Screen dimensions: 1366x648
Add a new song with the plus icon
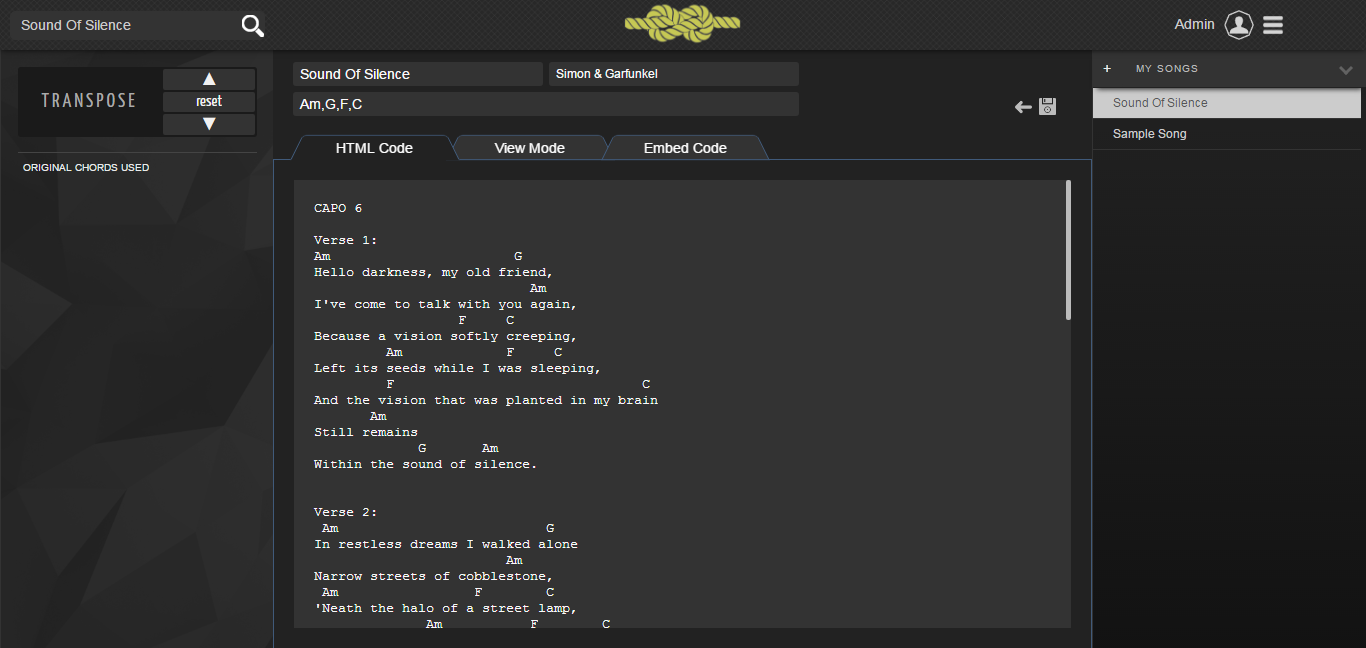point(1107,69)
